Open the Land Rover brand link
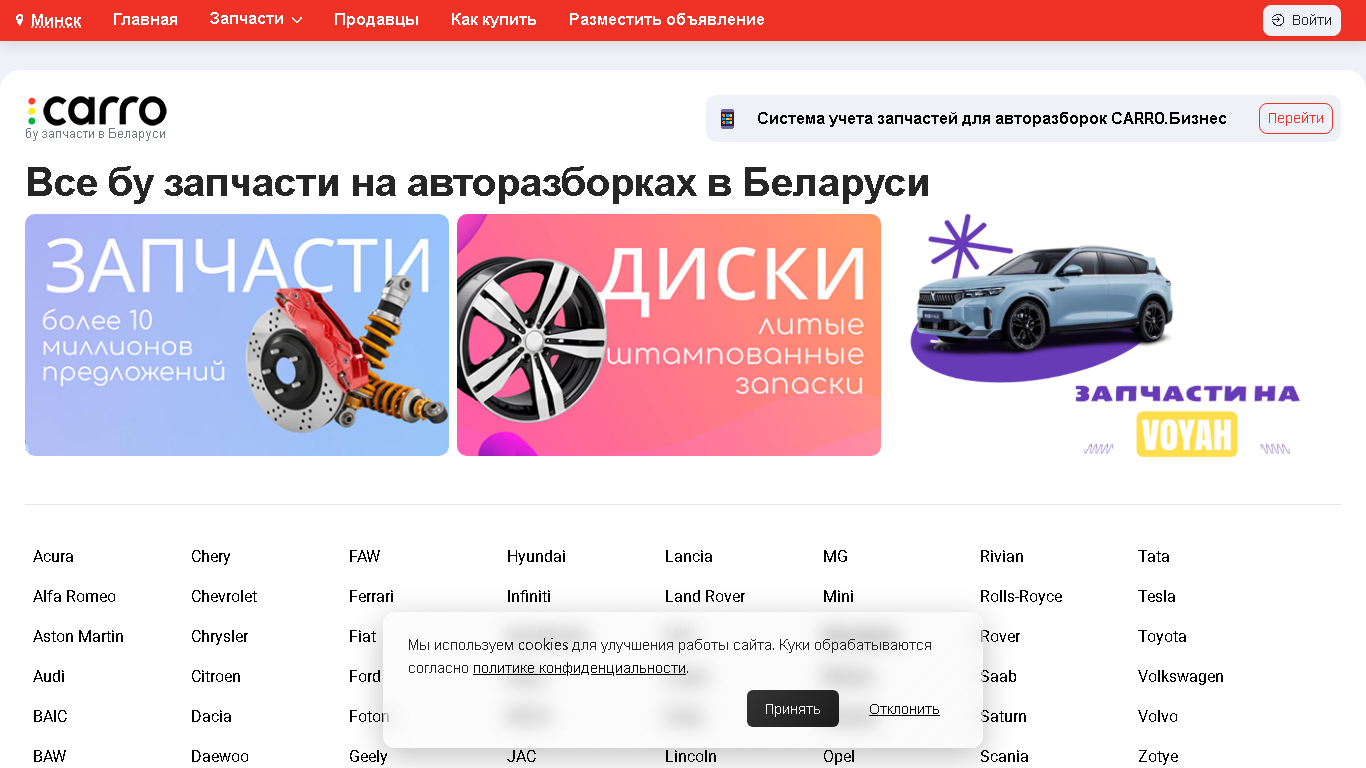Viewport: 1366px width, 768px height. tap(705, 596)
